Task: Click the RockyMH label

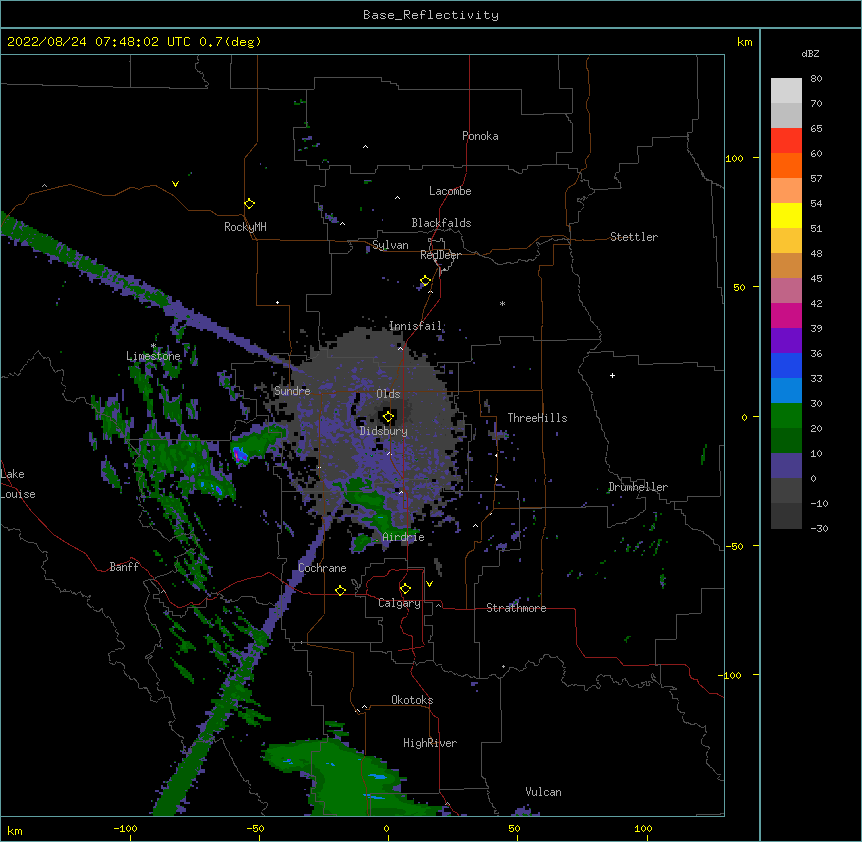Action: tap(245, 227)
